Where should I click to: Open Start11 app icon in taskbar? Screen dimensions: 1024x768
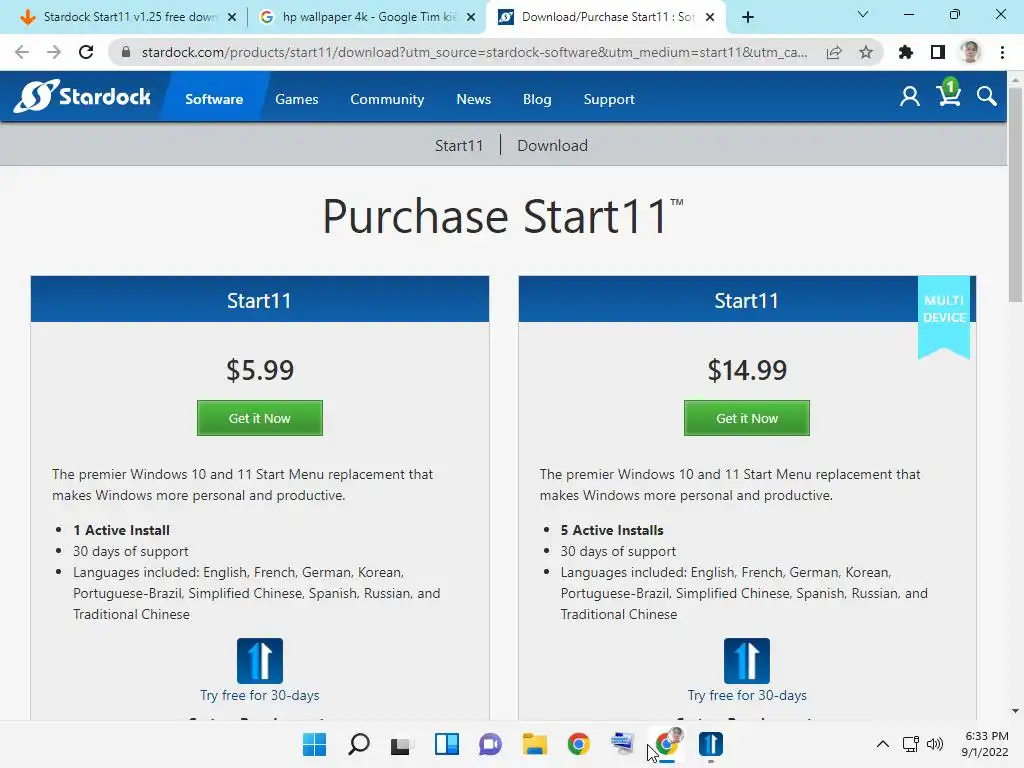coord(711,744)
